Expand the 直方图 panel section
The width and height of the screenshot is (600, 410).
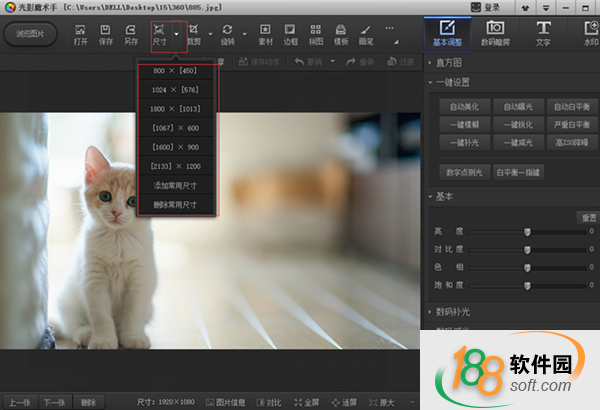point(430,62)
